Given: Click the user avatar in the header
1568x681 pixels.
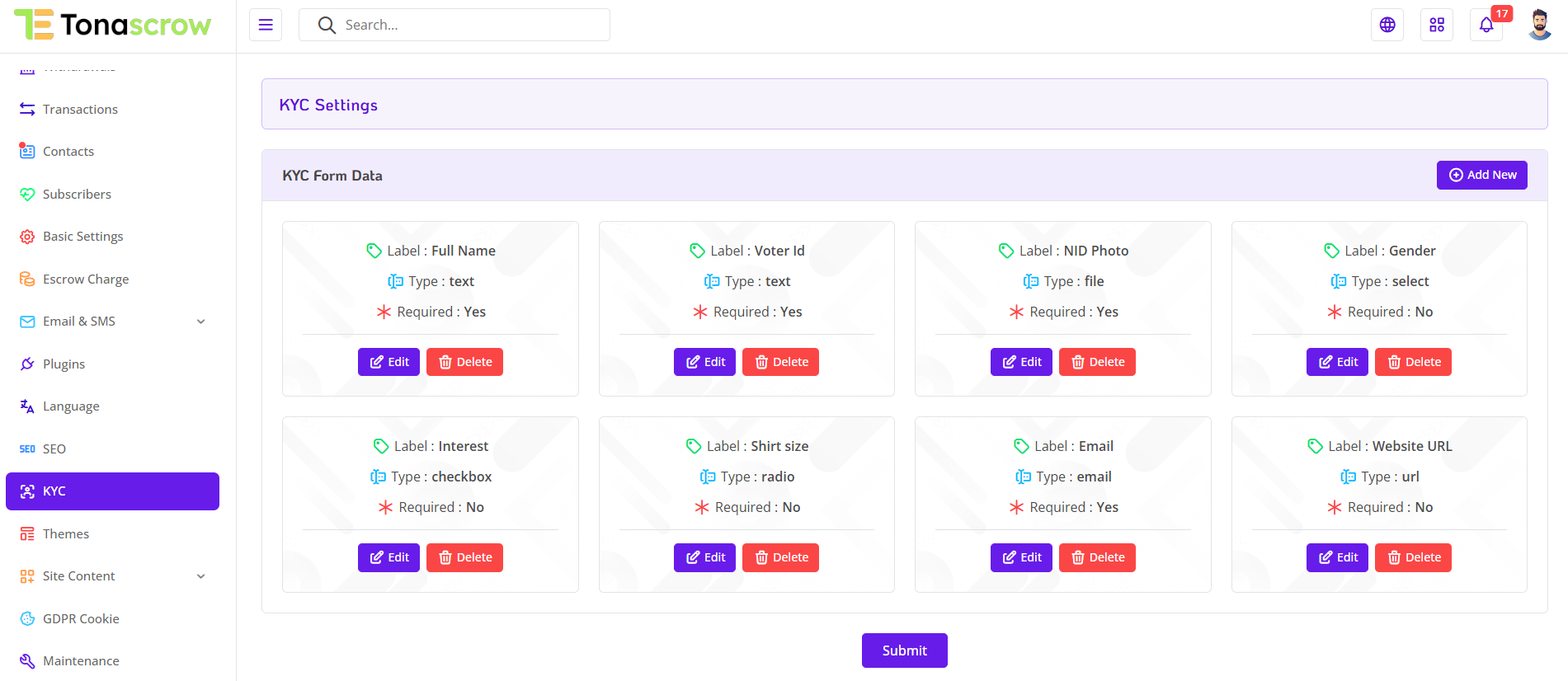Looking at the screenshot, I should pos(1539,25).
